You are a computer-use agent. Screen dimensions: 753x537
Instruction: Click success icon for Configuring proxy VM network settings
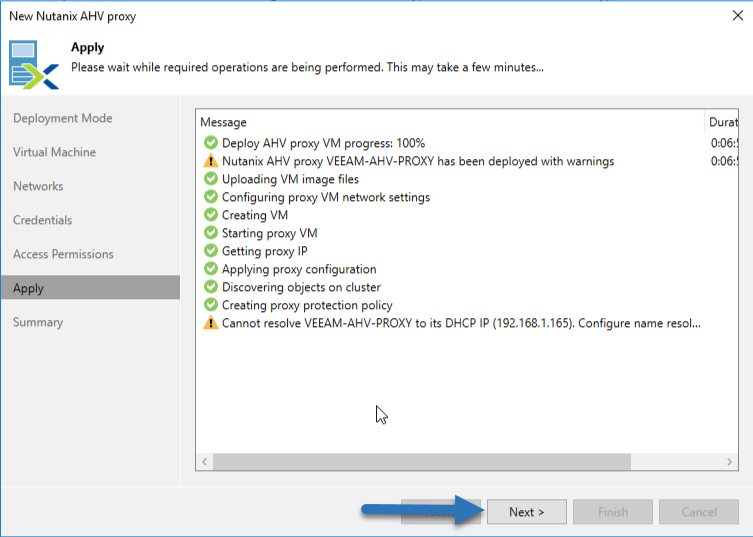click(x=210, y=197)
